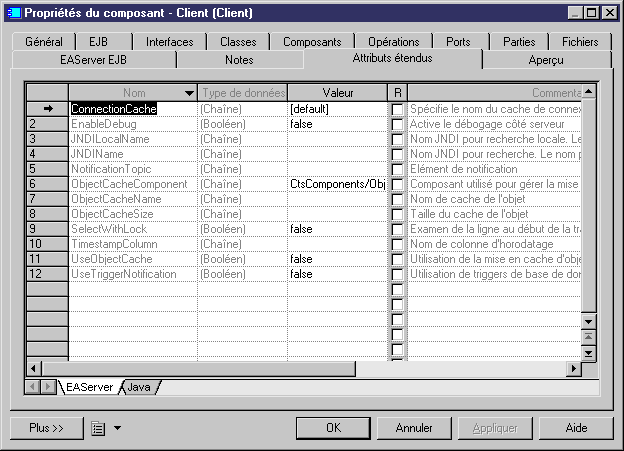Switch to the Opérations tab

click(393, 42)
